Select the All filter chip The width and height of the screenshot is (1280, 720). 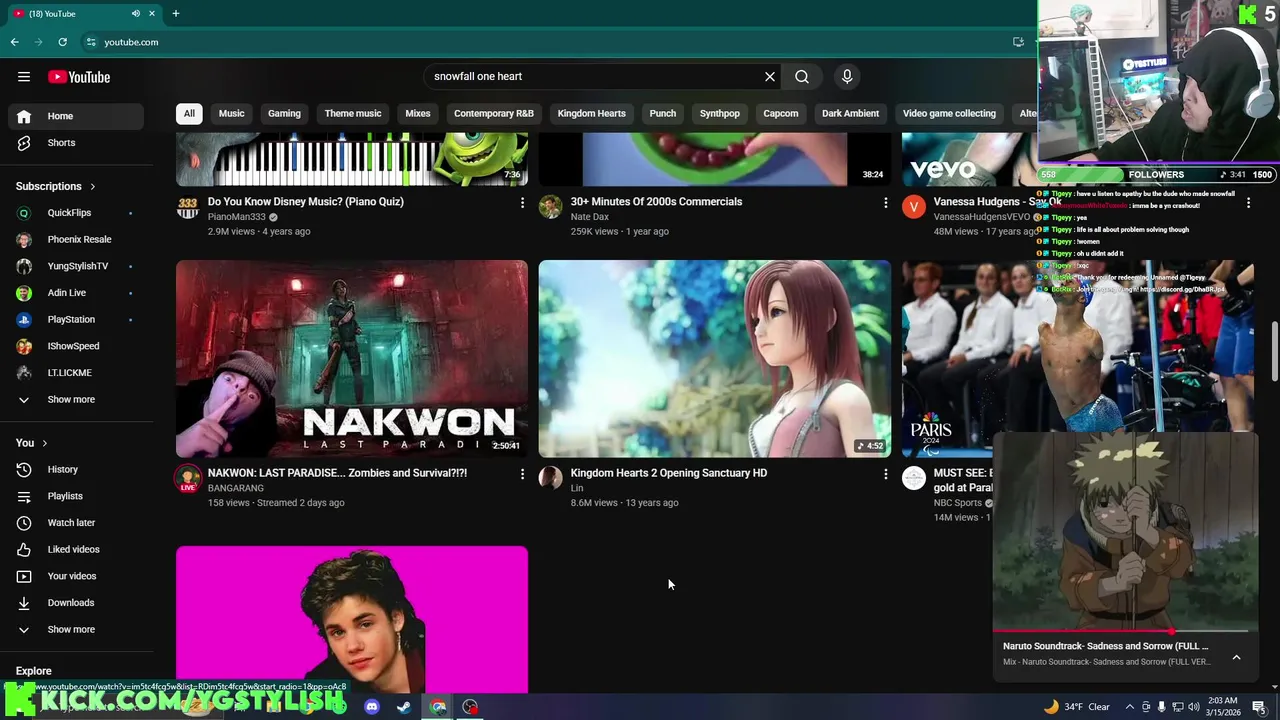(189, 114)
